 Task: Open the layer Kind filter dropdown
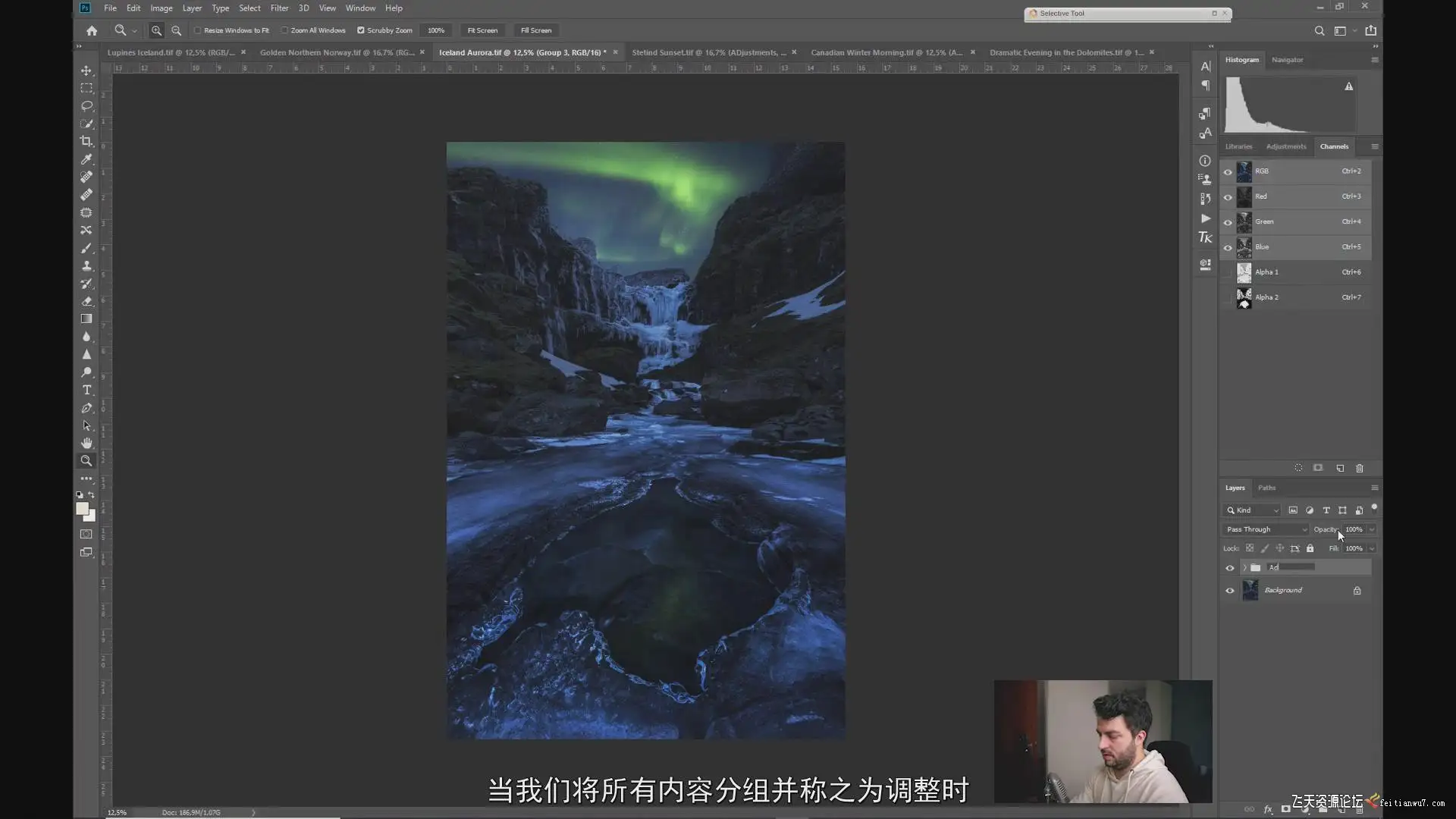(x=1252, y=510)
